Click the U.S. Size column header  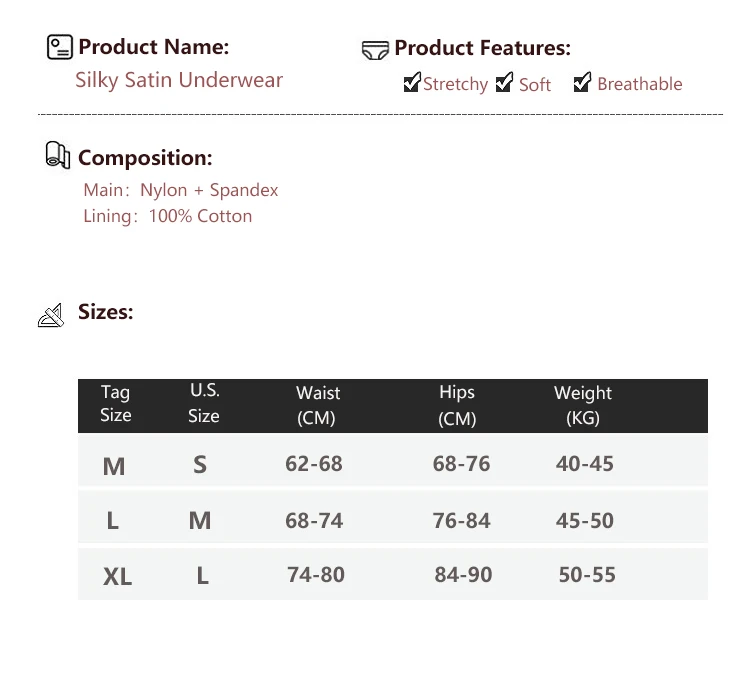[204, 403]
